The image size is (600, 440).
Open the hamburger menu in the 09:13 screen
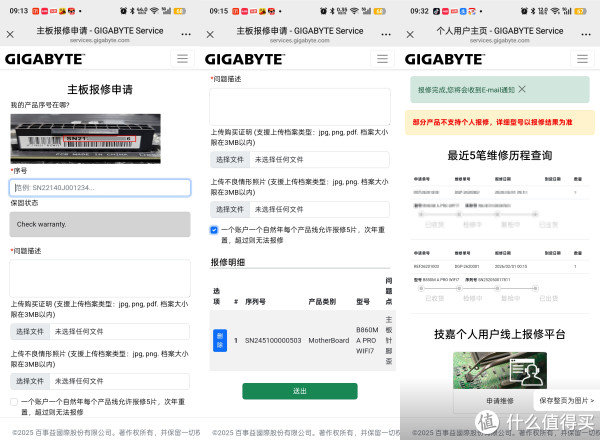pyautogui.click(x=182, y=59)
